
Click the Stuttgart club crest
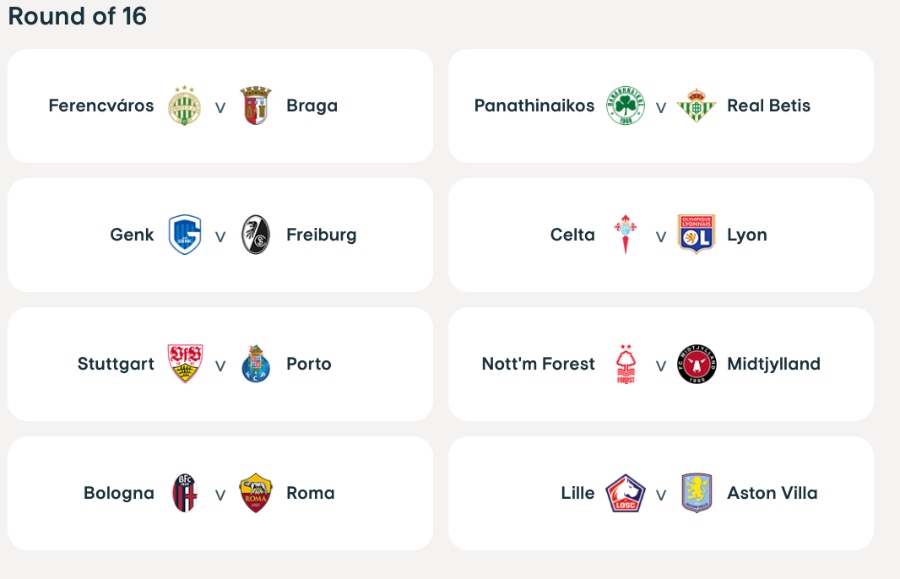pos(185,364)
